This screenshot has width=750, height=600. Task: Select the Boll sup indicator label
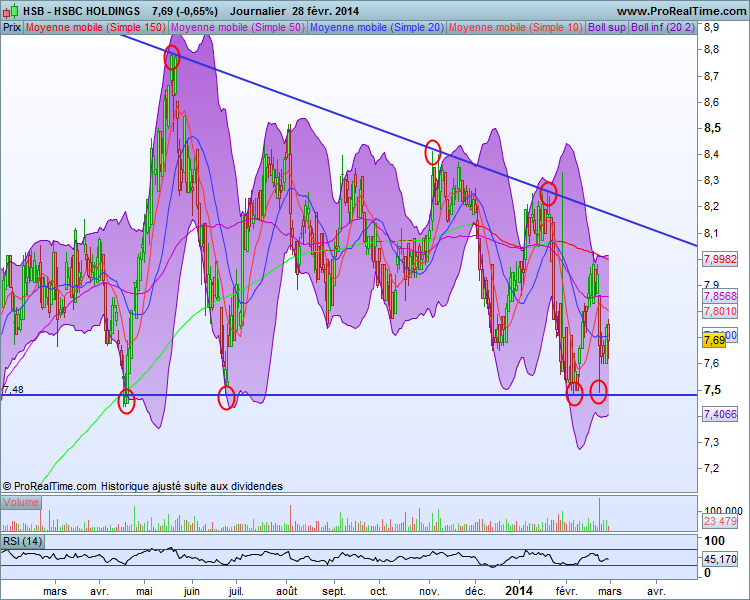tap(607, 27)
